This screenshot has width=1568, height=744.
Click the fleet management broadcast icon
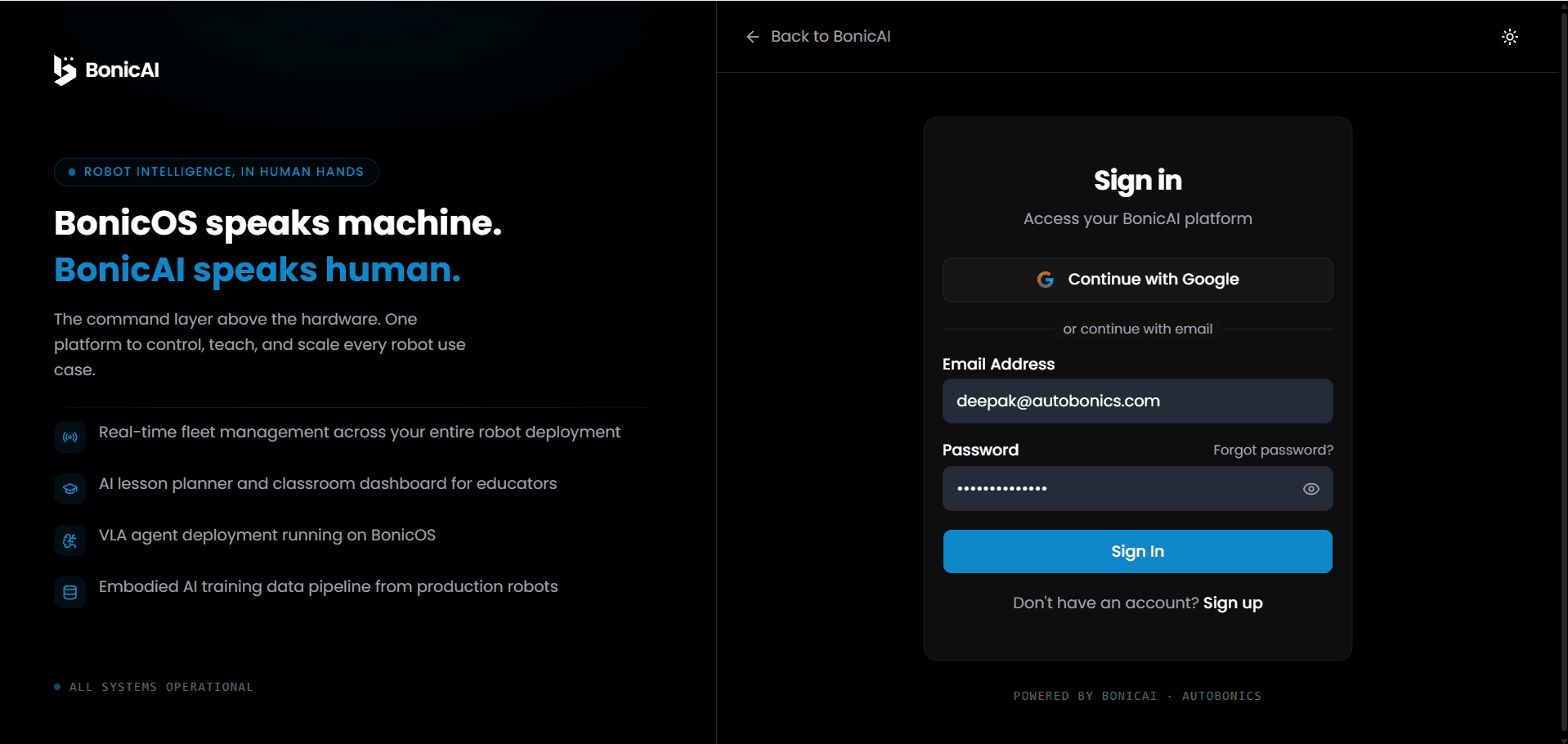pos(70,437)
